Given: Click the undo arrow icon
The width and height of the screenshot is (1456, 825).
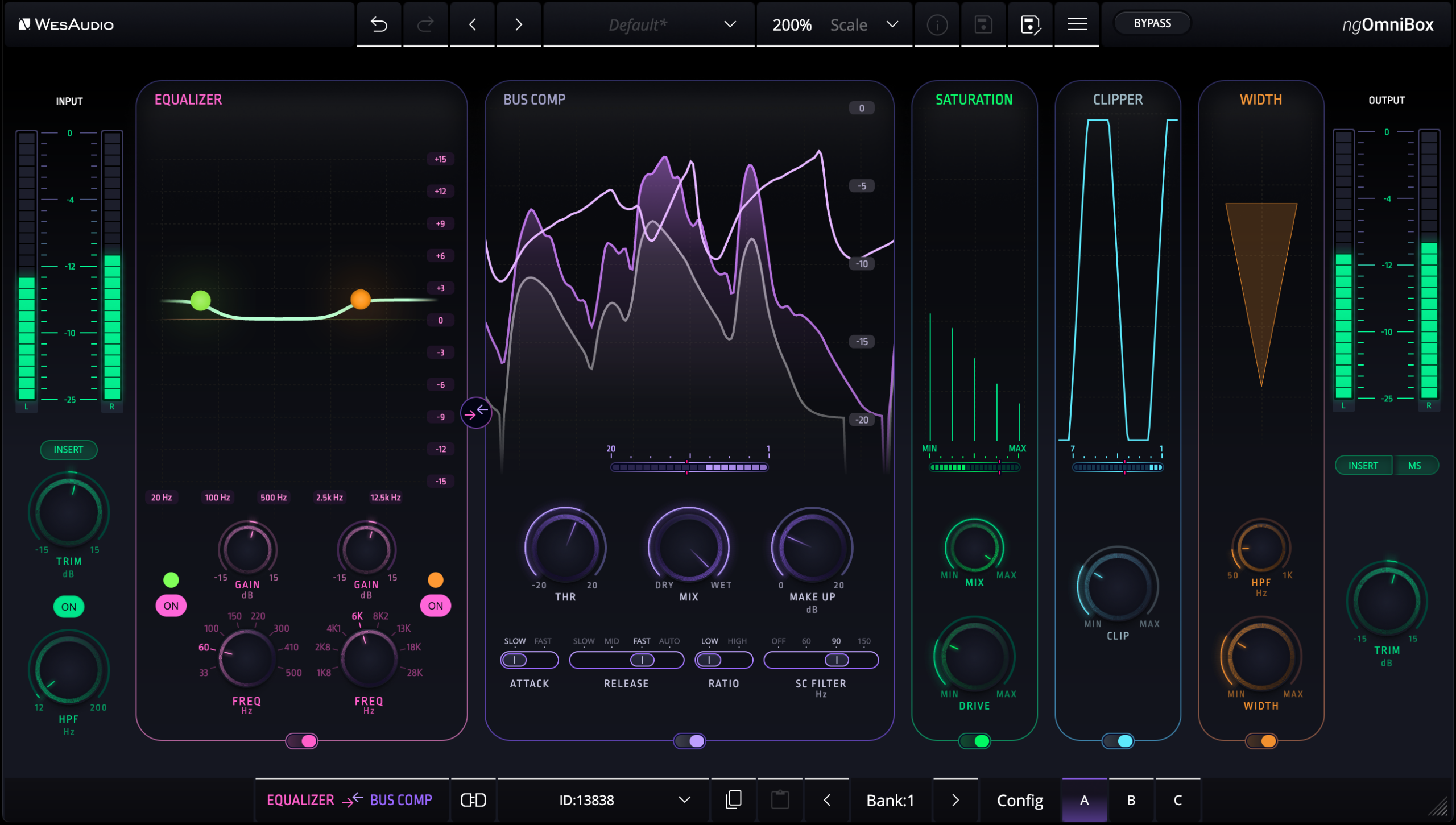Looking at the screenshot, I should coord(379,24).
